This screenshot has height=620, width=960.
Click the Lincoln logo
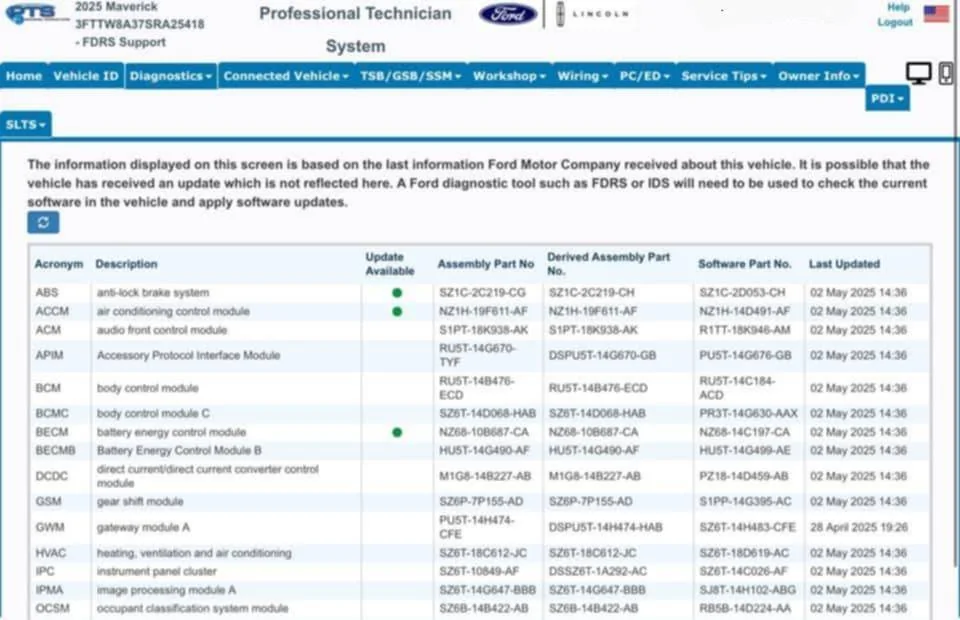click(592, 14)
